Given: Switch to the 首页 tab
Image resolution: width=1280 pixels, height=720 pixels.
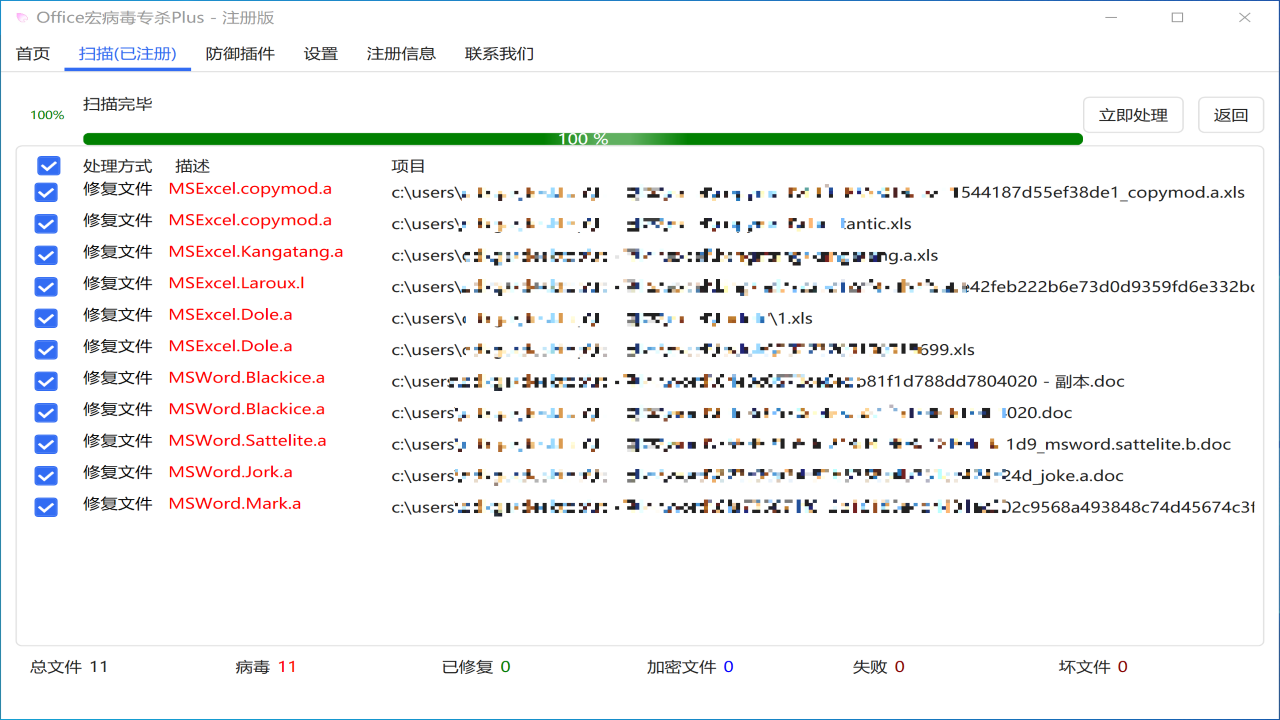Looking at the screenshot, I should click(32, 54).
